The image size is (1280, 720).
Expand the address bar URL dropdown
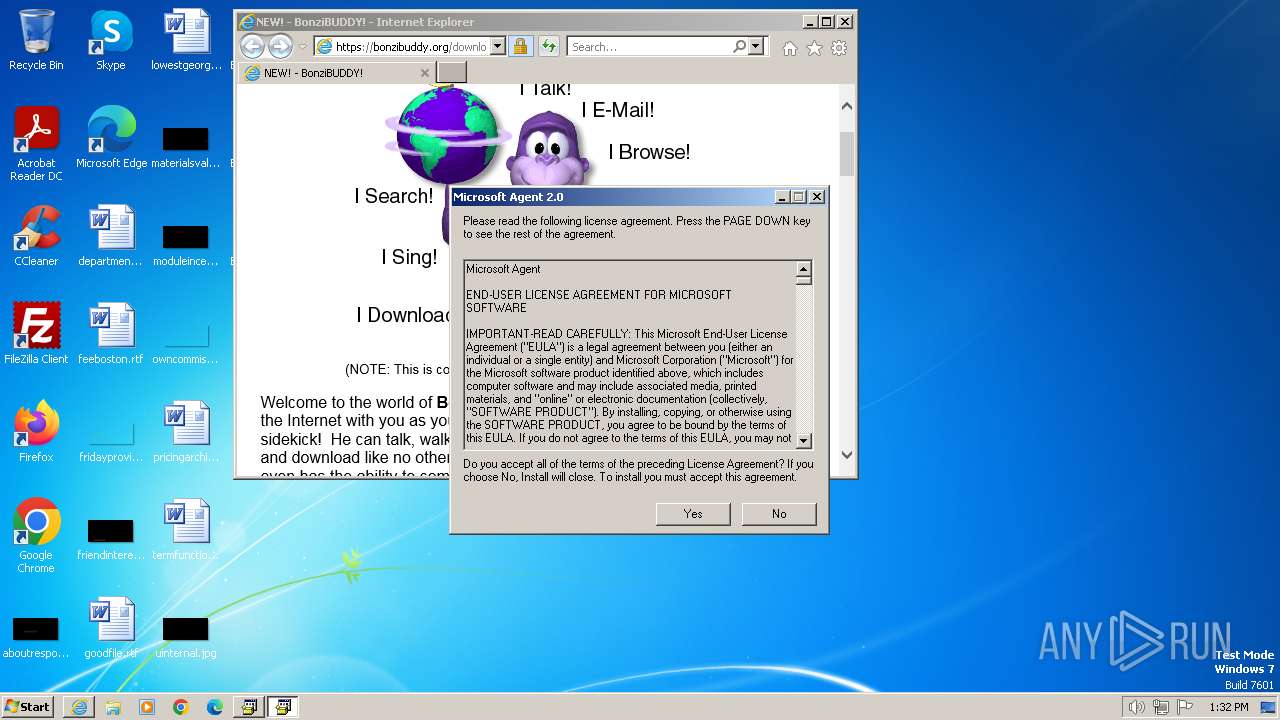coord(498,46)
